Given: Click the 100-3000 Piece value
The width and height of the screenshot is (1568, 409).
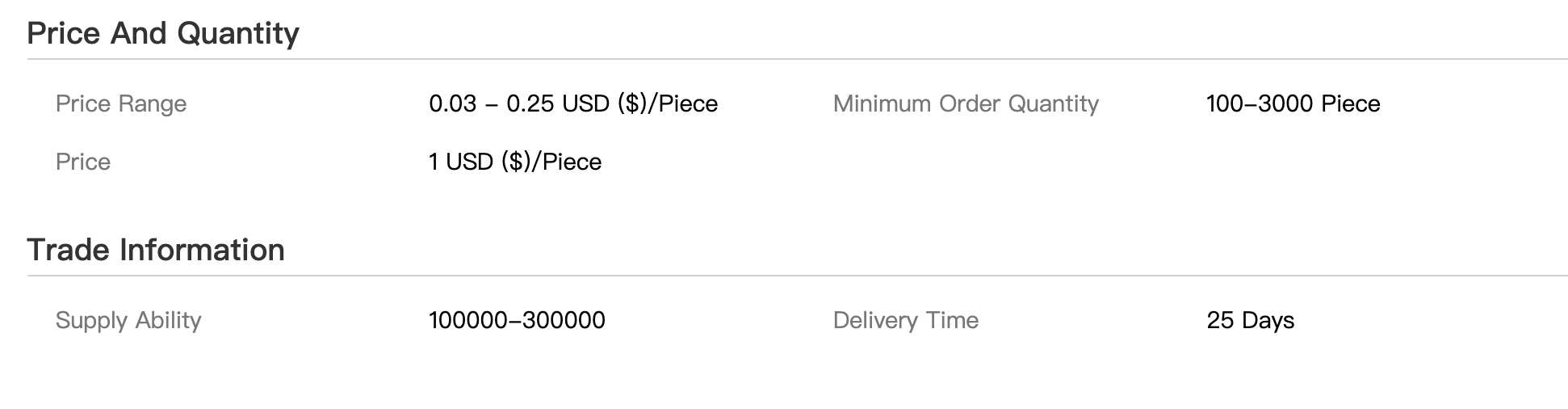Looking at the screenshot, I should click(1293, 104).
